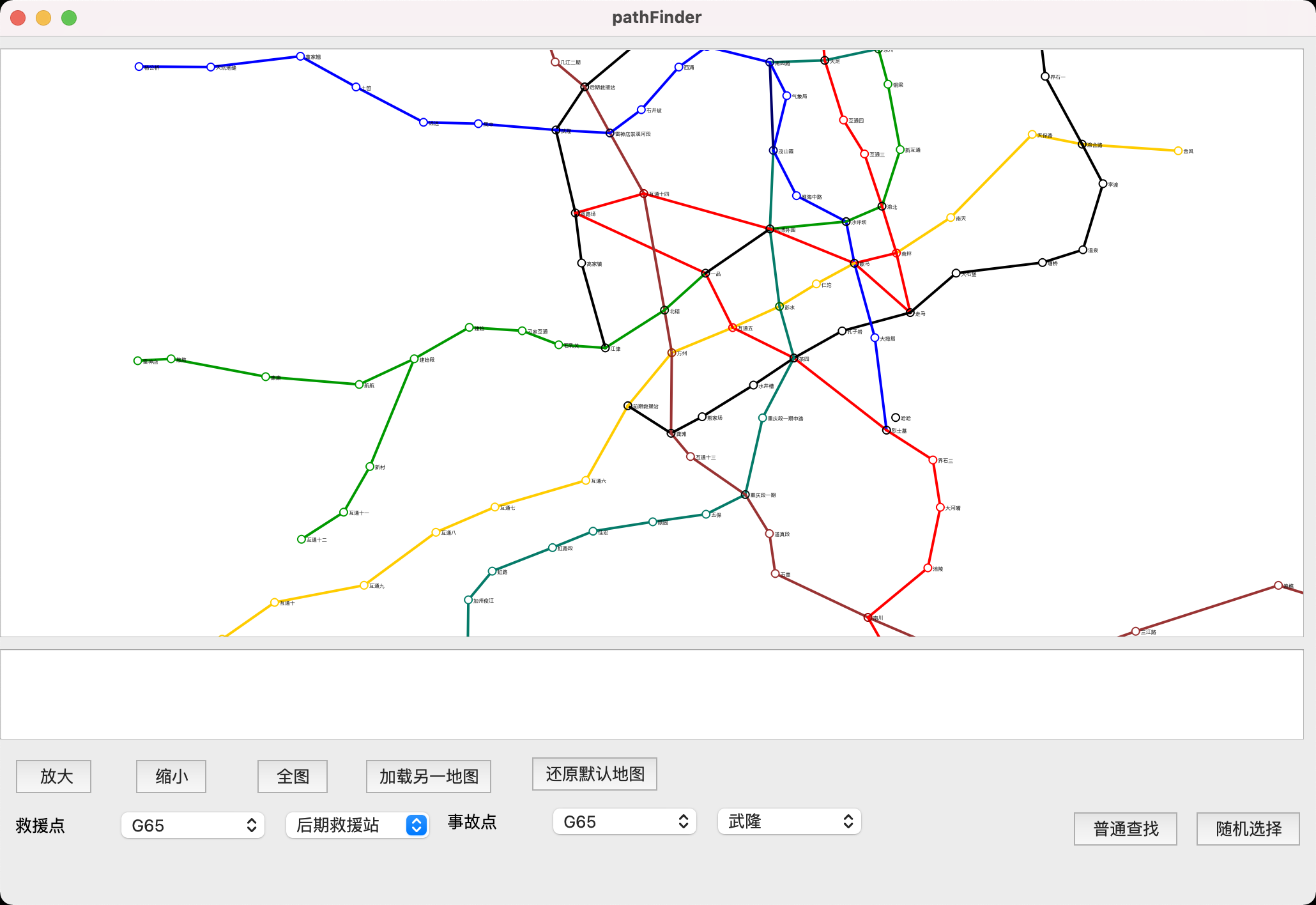The image size is (1316, 905).
Task: Click the 缩小 zoom out button
Action: tap(171, 777)
